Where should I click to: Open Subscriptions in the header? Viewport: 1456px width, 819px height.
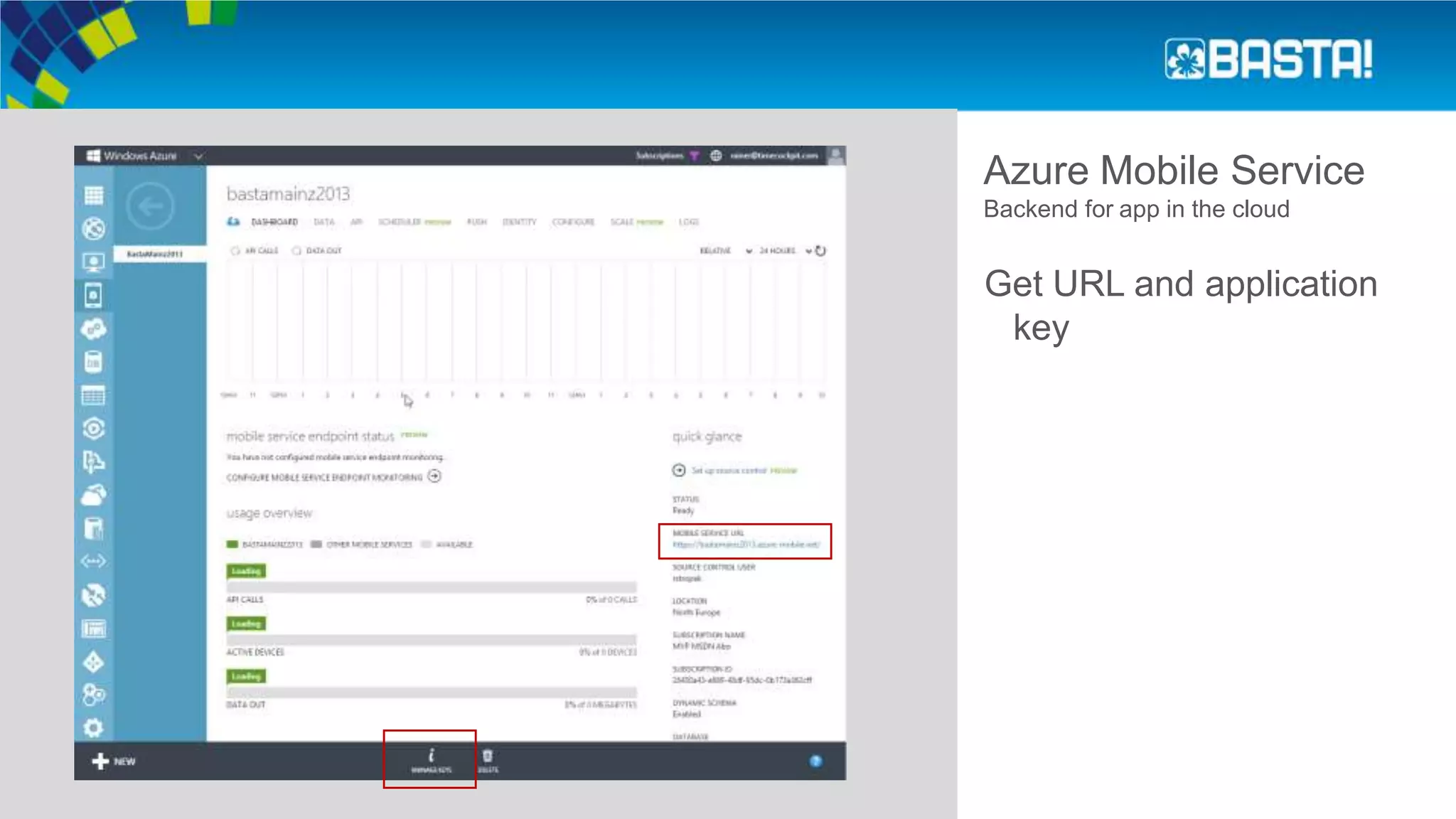[x=659, y=156]
